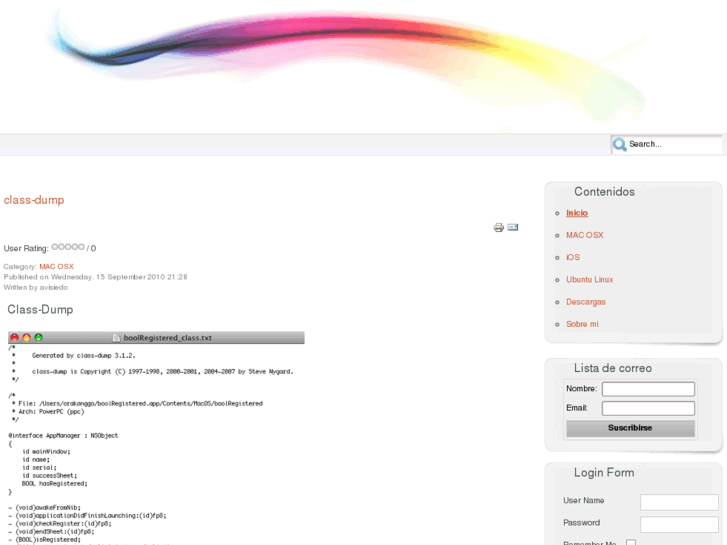The image size is (727, 545).
Task: Click the Suscribirse button
Action: point(630,428)
